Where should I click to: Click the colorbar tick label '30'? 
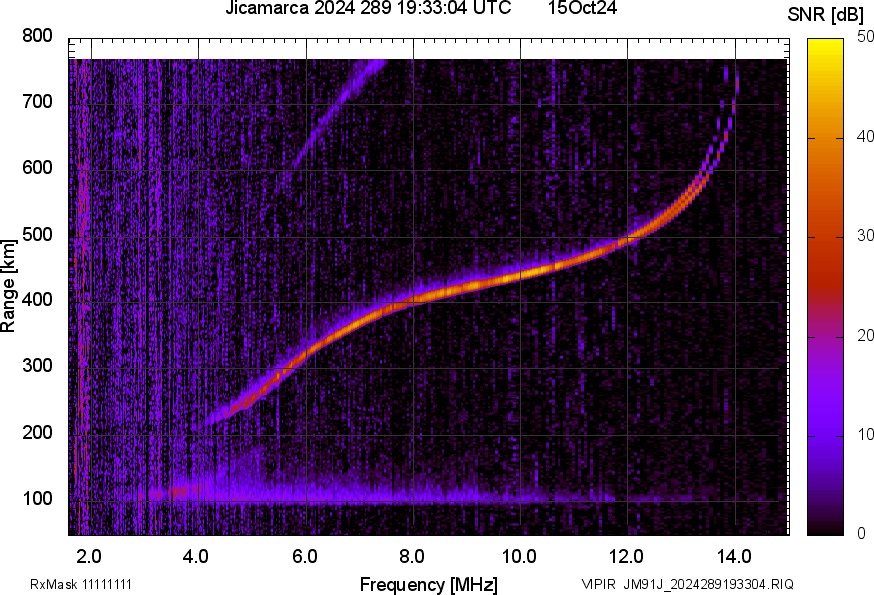(865, 236)
